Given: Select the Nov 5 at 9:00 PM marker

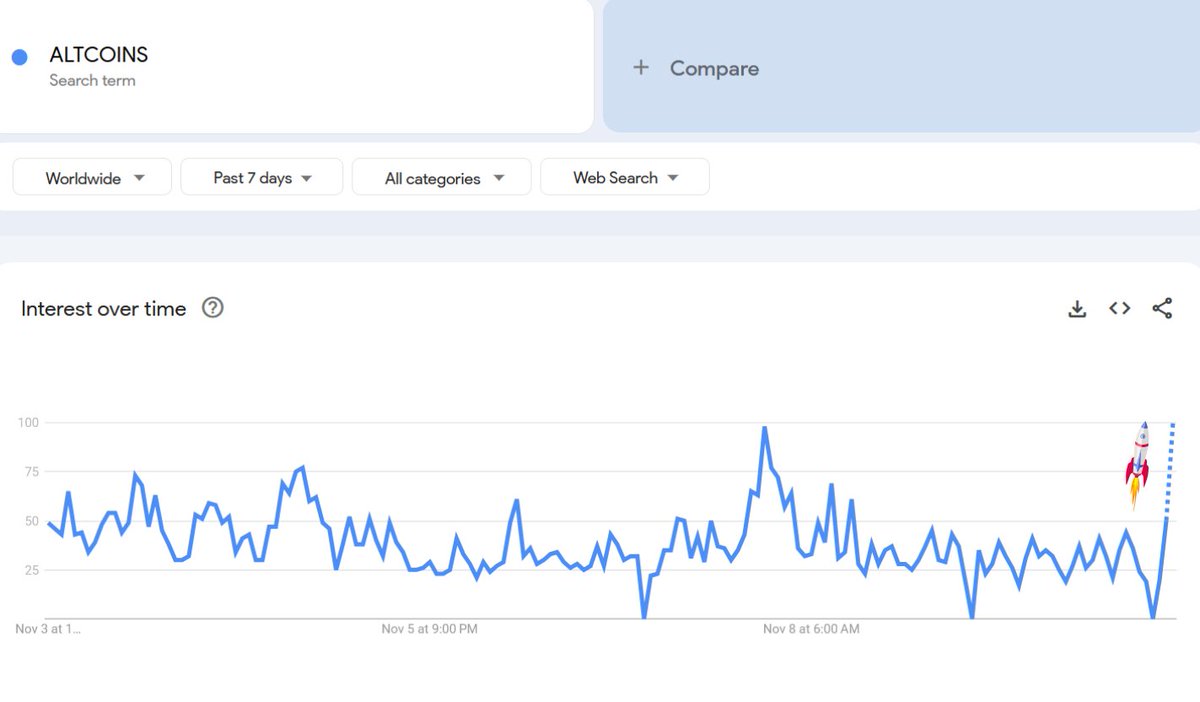Looking at the screenshot, I should click(429, 630).
